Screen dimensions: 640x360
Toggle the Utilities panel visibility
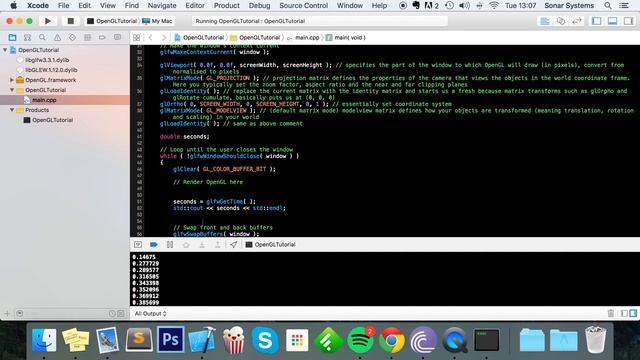(628, 21)
